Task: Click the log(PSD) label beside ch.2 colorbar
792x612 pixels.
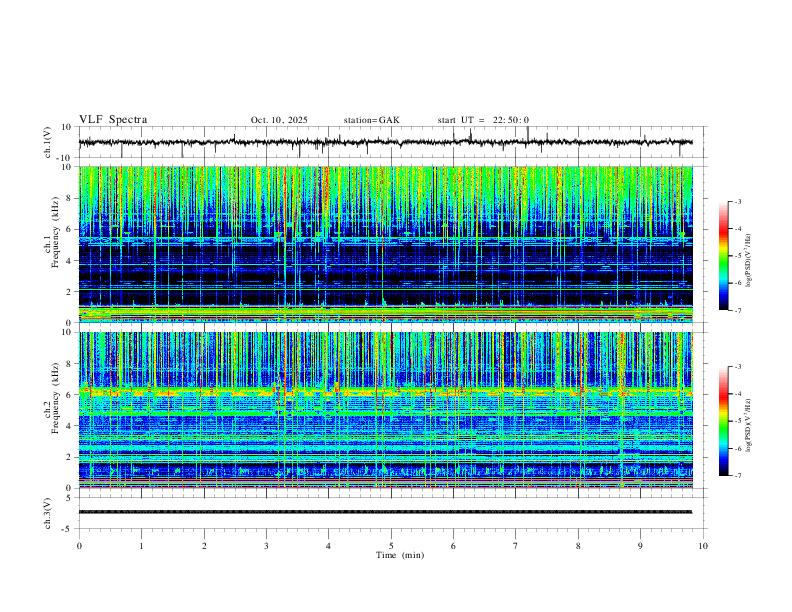Action: click(749, 425)
